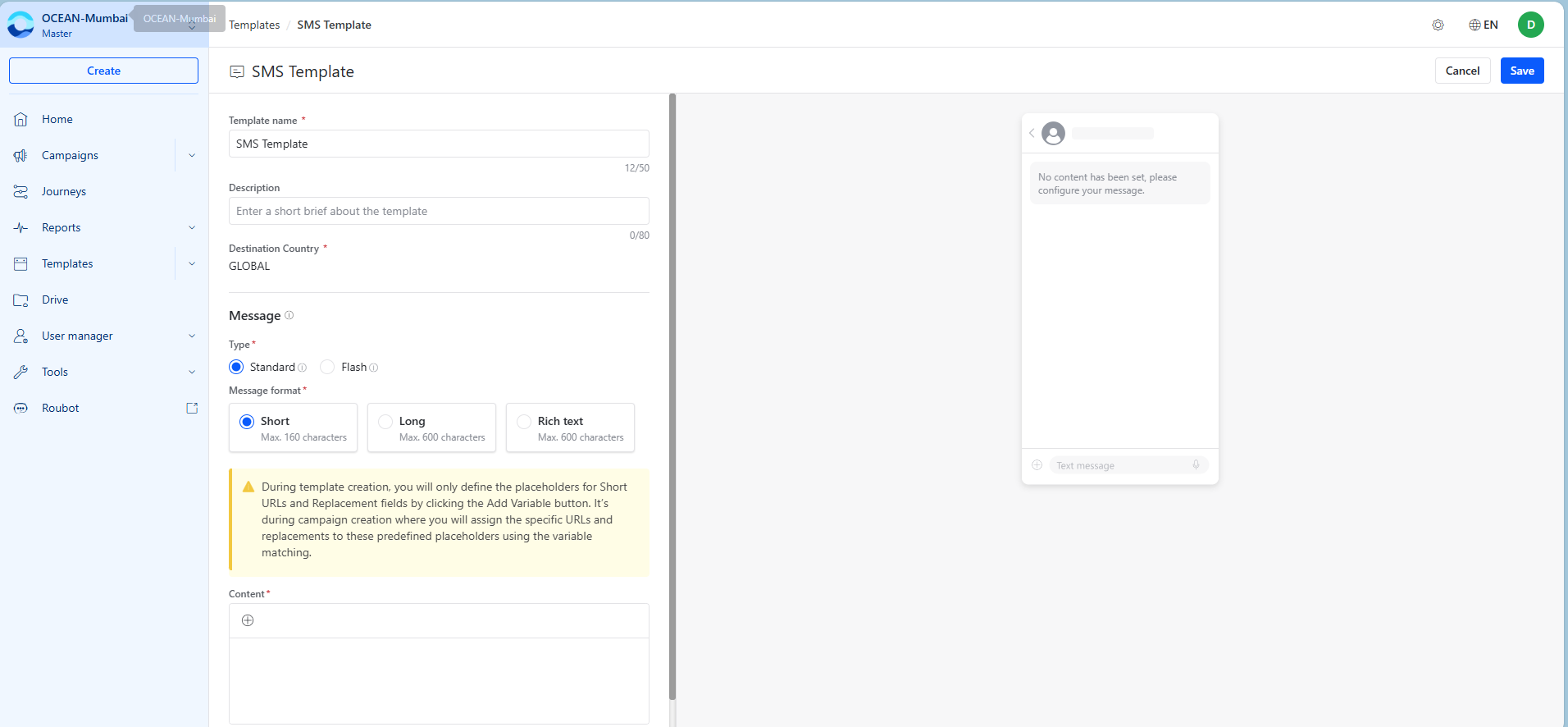Click the Templates layout icon
This screenshot has height=727, width=1568.
click(x=21, y=263)
